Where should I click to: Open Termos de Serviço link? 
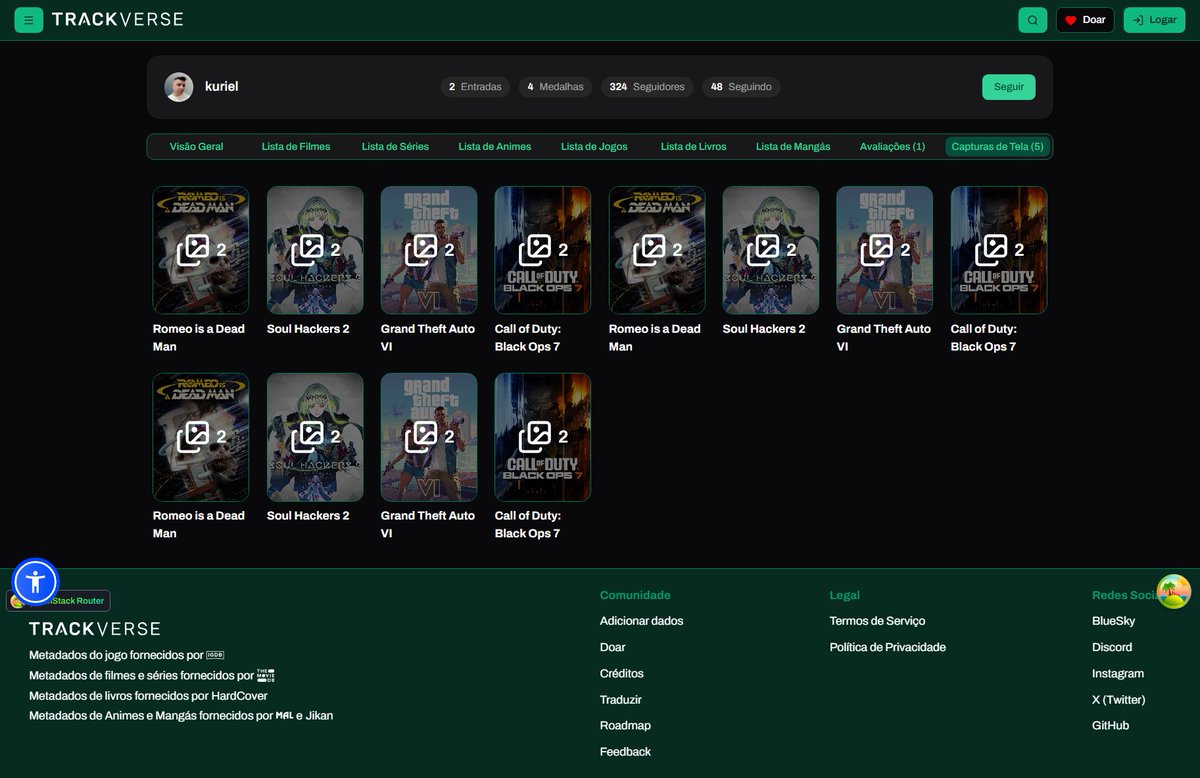tap(877, 621)
